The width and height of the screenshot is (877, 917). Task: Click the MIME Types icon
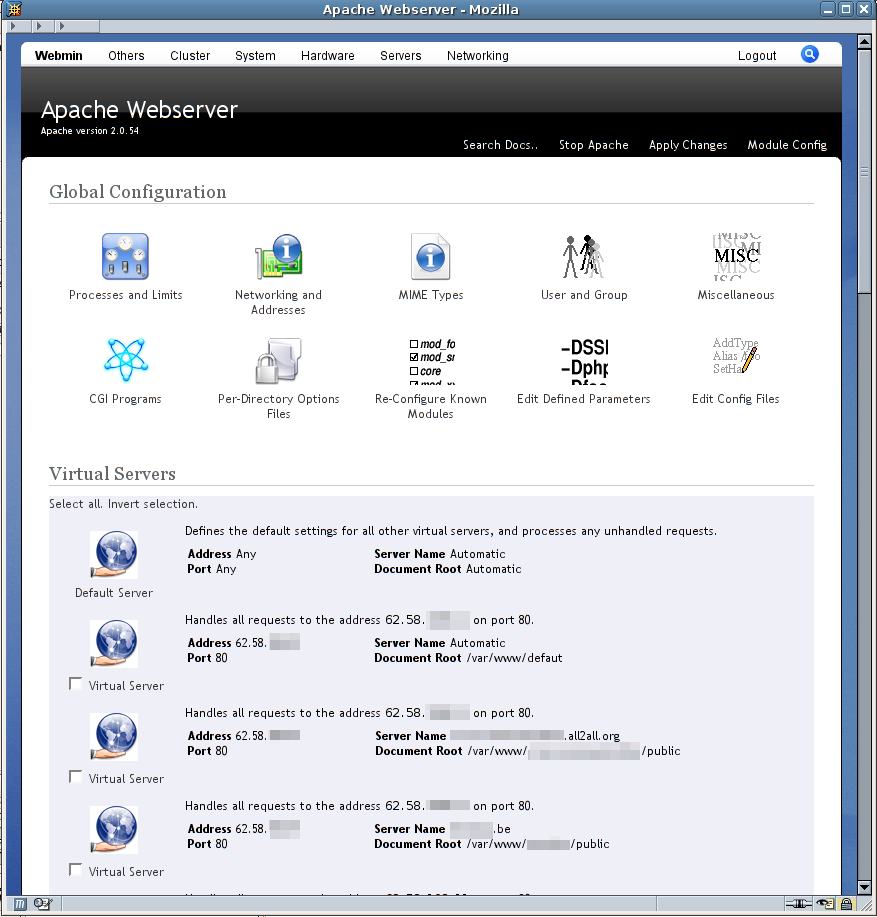[431, 257]
